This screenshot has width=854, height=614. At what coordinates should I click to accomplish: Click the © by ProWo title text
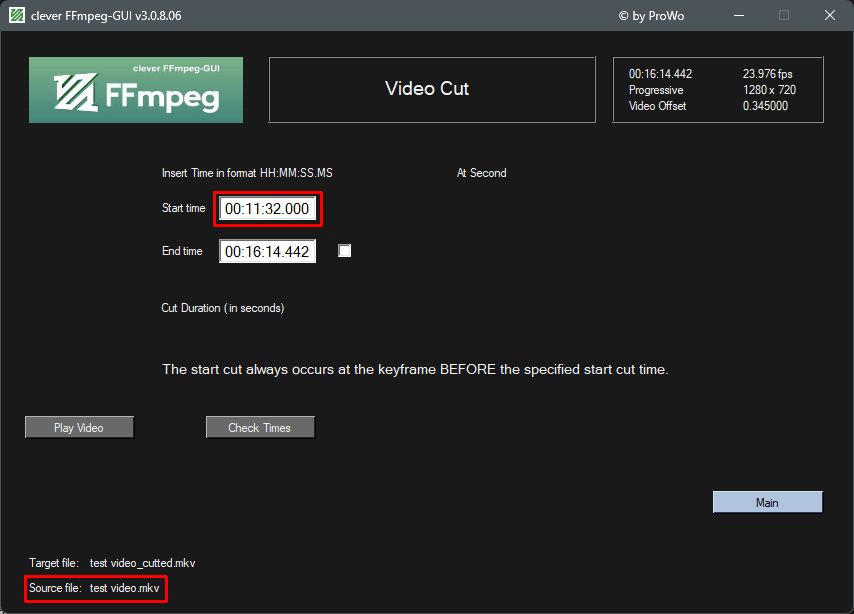(x=651, y=16)
